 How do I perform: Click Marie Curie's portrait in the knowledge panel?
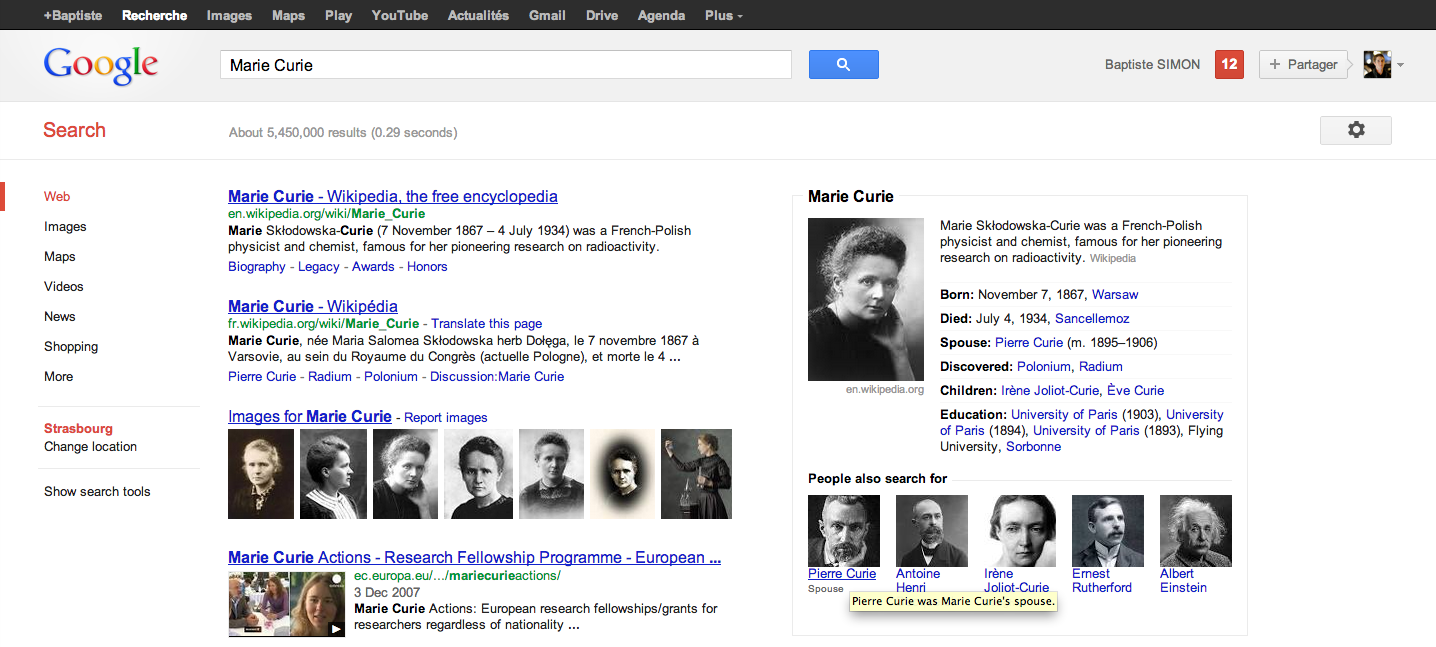866,299
